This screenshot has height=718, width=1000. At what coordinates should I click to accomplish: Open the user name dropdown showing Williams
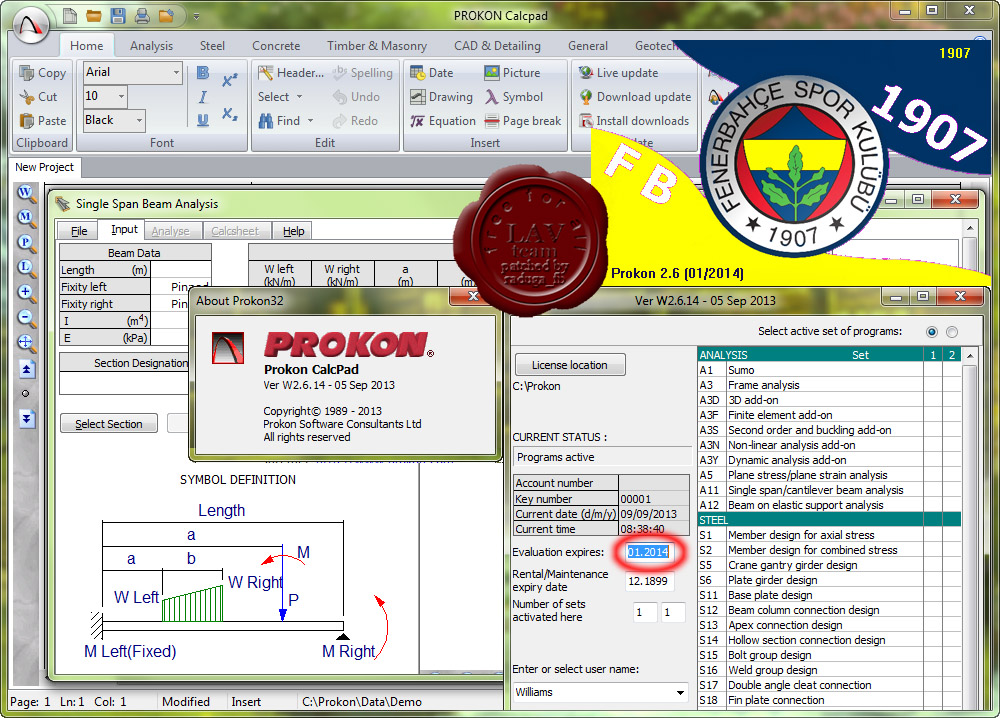[x=680, y=692]
